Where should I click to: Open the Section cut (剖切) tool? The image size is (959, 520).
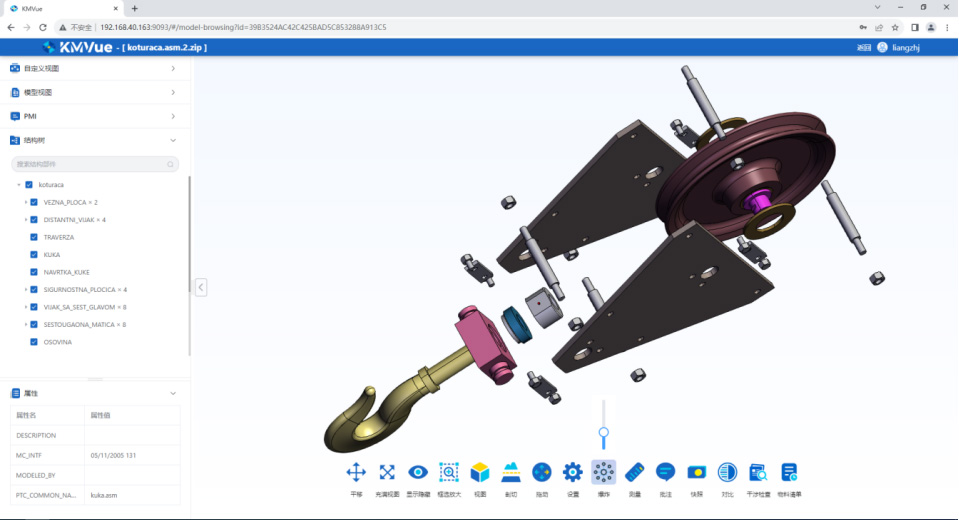(x=510, y=472)
